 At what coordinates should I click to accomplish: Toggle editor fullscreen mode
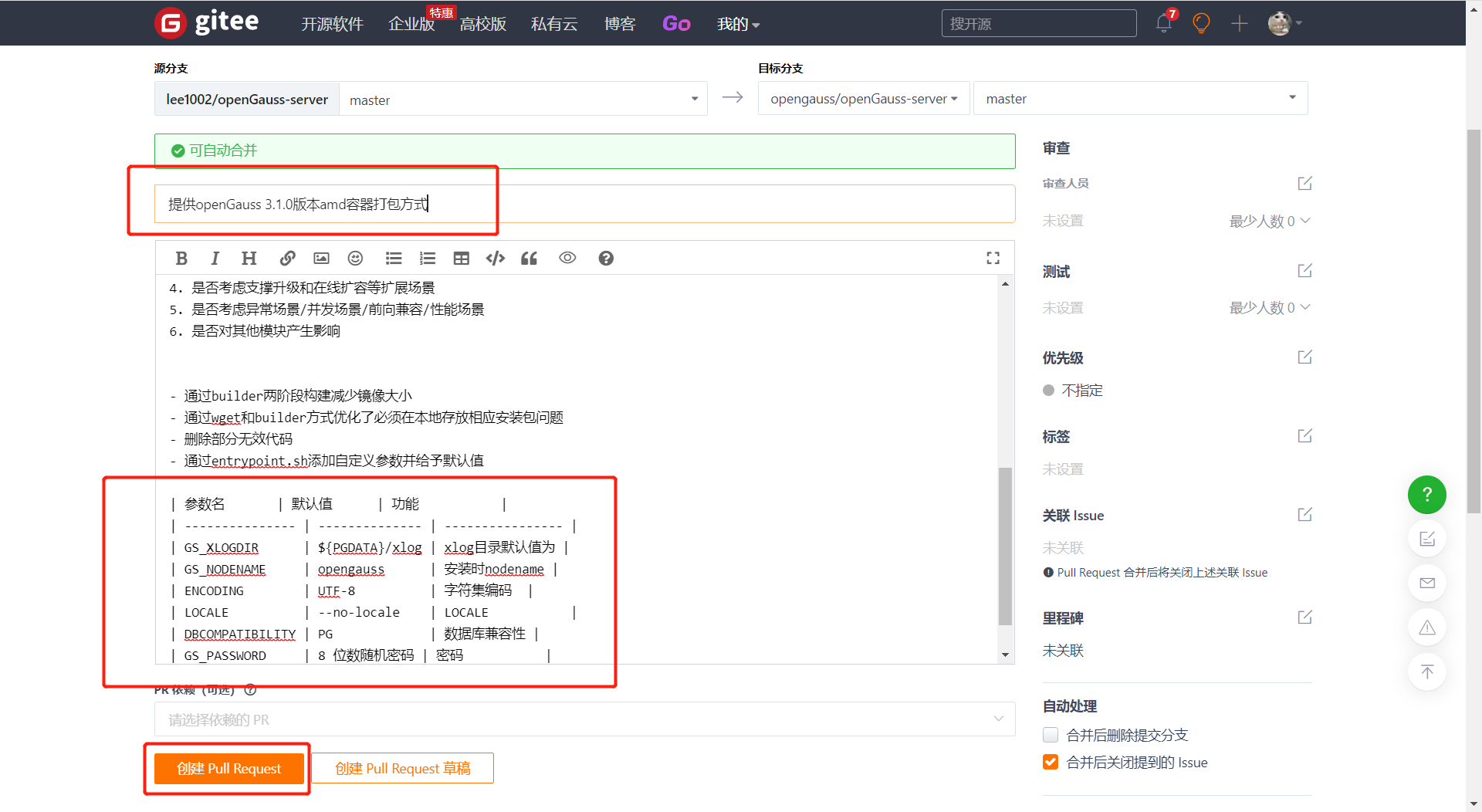pyautogui.click(x=993, y=259)
